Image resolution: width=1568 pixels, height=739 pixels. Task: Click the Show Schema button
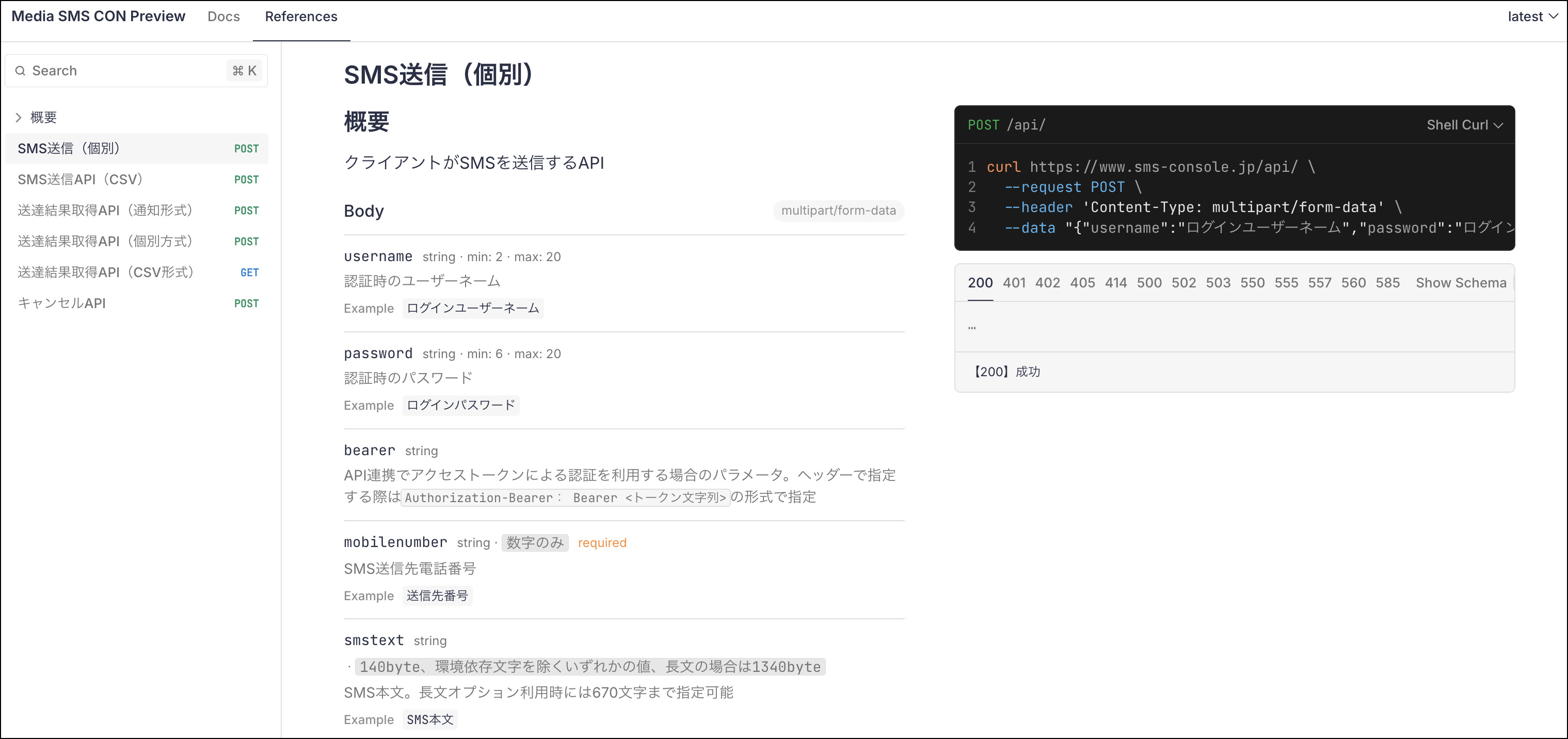pos(1461,283)
